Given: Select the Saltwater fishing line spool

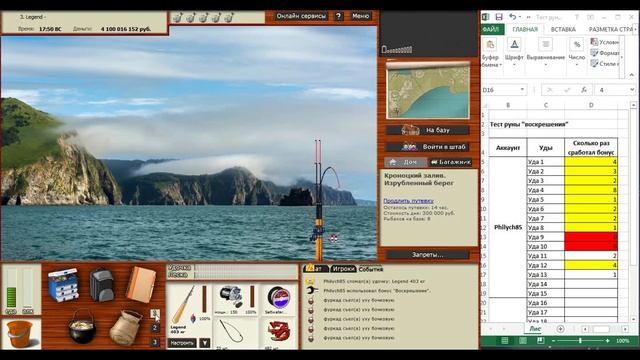Looking at the screenshot, I should coord(278,300).
